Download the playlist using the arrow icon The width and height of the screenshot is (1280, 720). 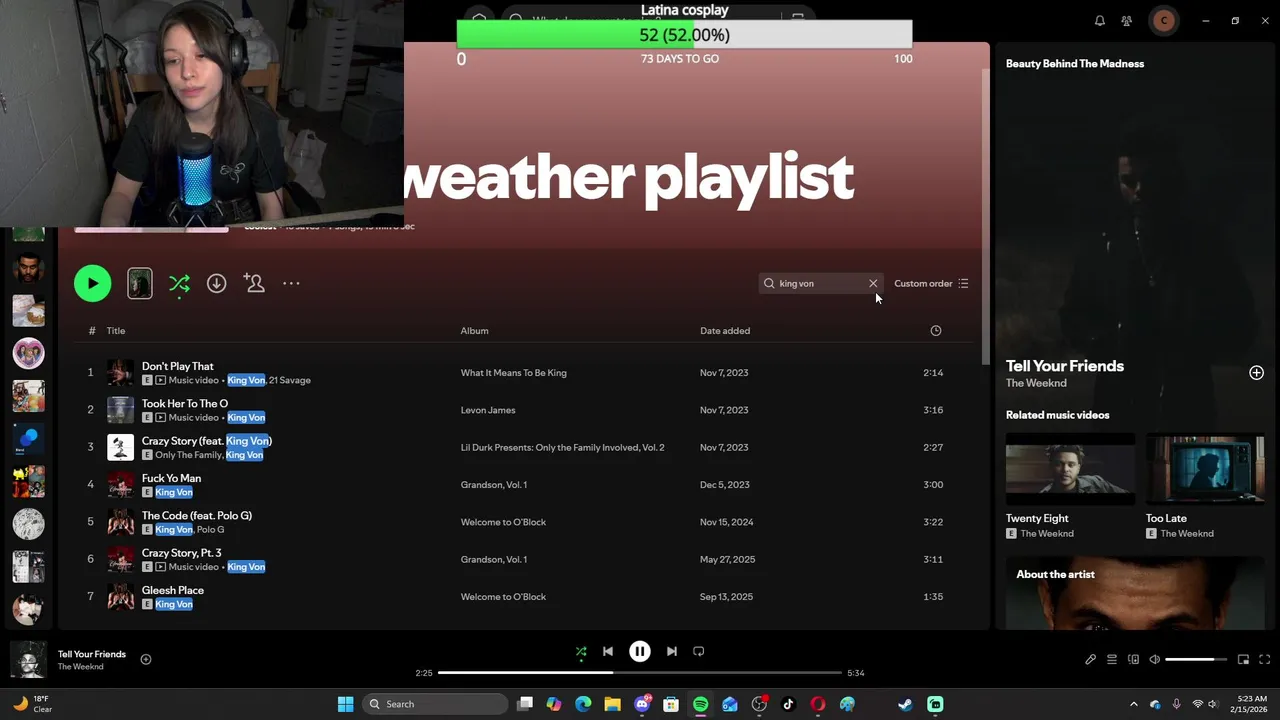point(216,284)
